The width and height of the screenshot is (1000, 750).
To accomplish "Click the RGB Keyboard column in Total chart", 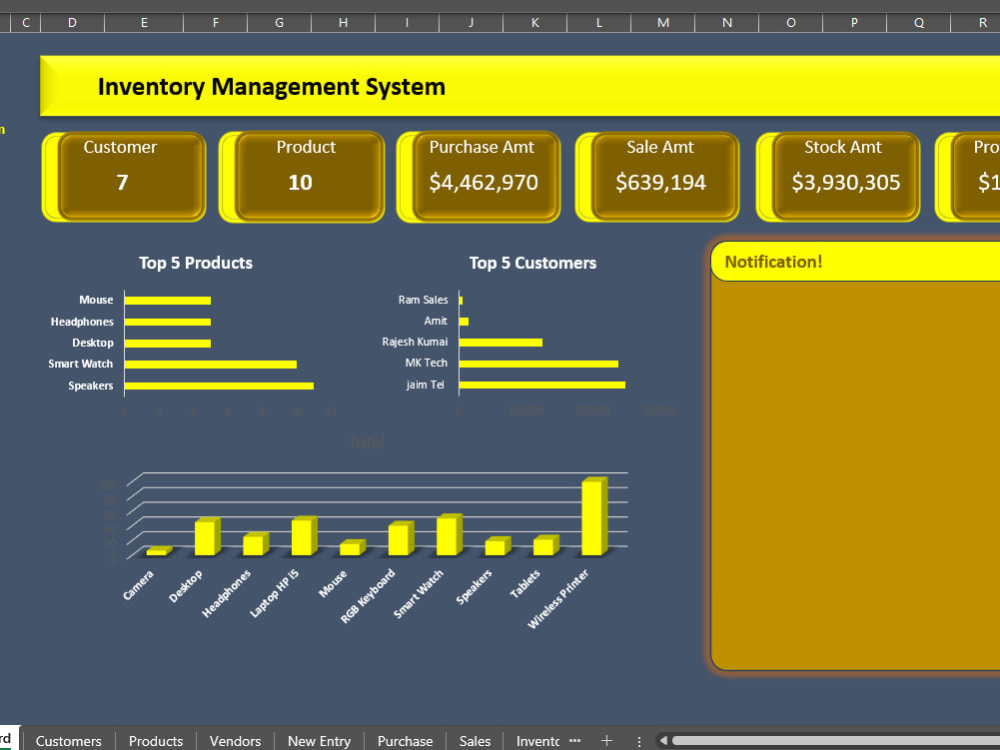I will (401, 538).
